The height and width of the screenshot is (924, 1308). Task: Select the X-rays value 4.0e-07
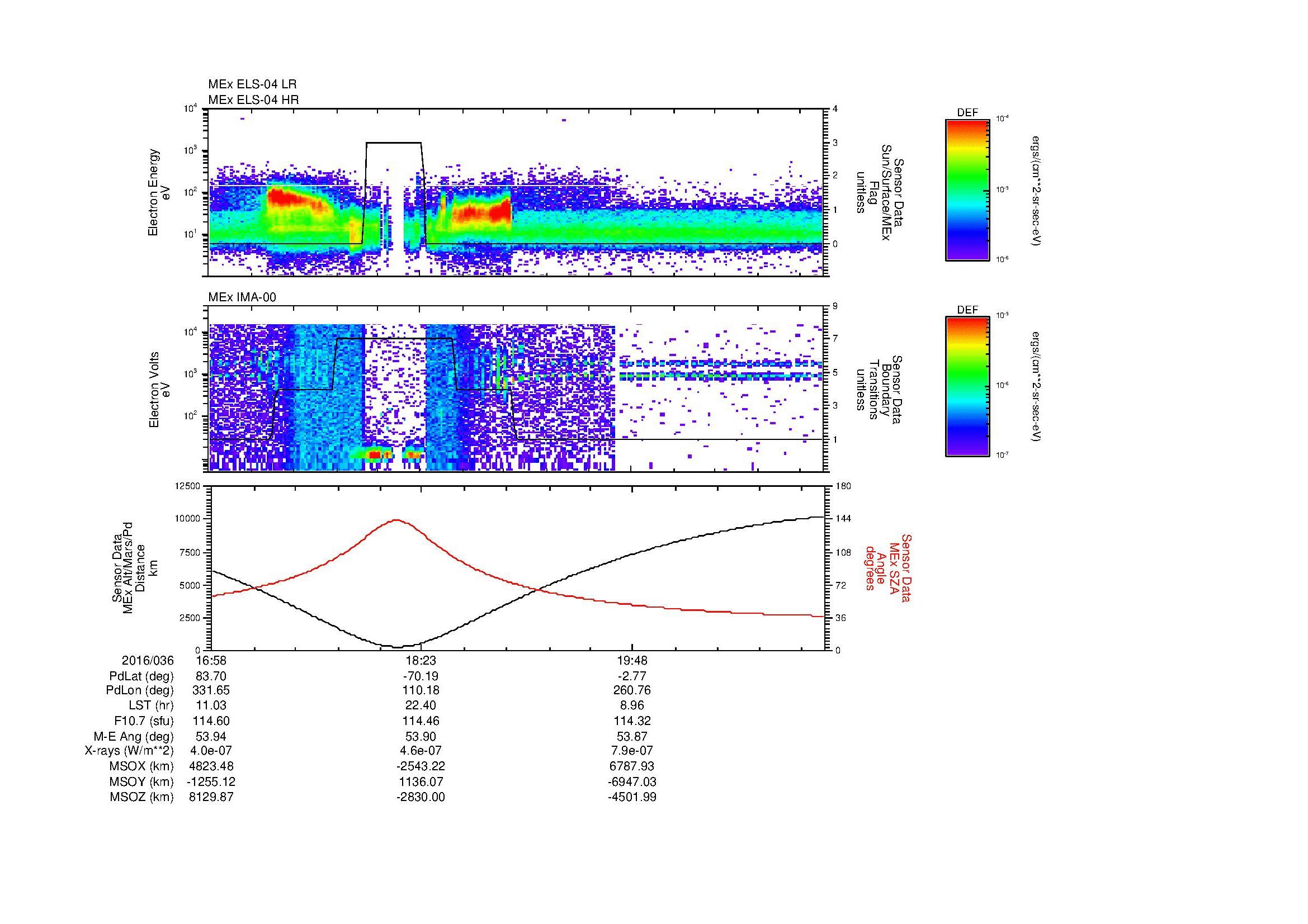(211, 751)
